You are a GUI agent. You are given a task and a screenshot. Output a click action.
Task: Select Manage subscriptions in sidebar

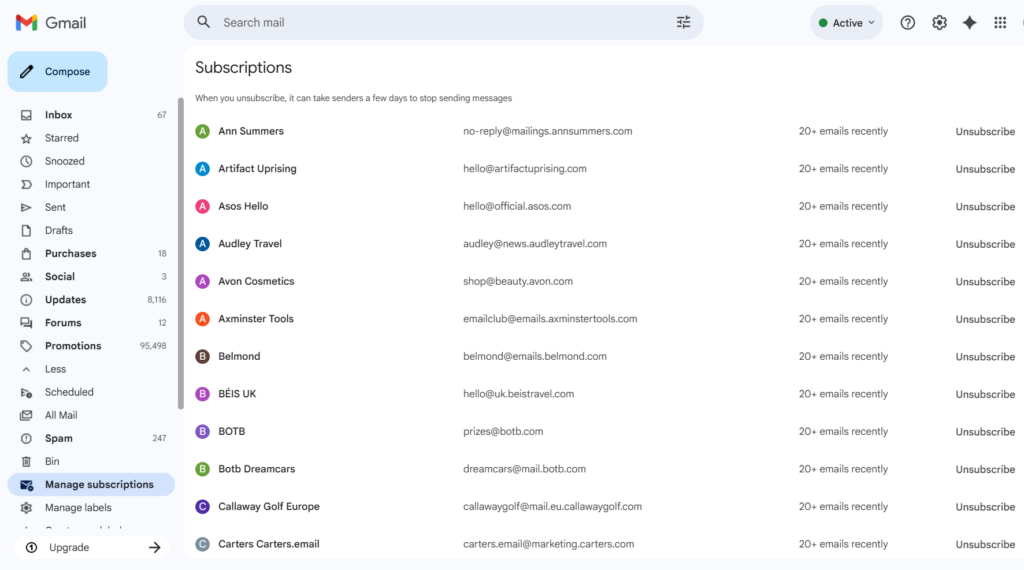pyautogui.click(x=91, y=484)
